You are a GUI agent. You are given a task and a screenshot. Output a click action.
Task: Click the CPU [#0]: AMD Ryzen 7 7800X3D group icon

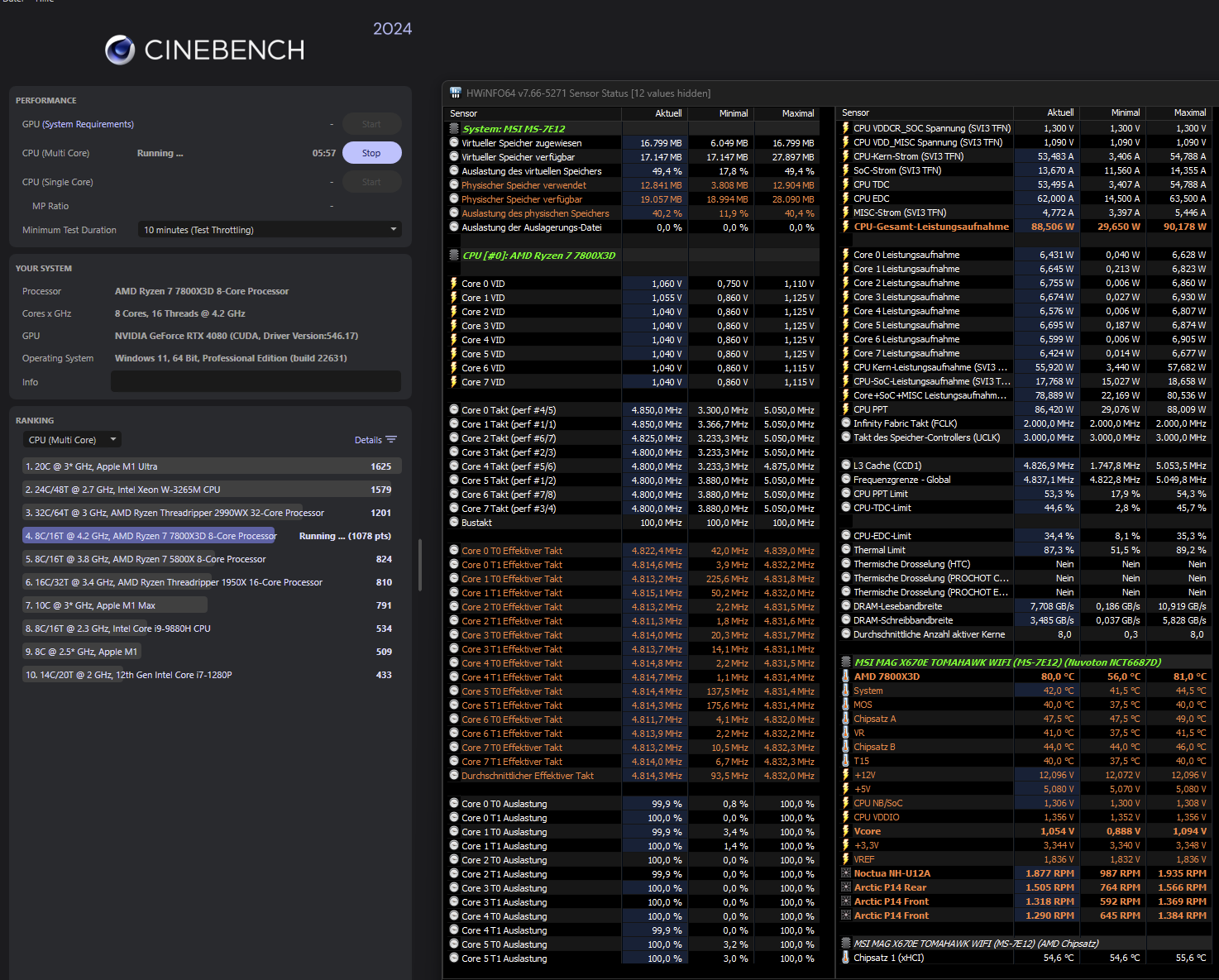454,256
